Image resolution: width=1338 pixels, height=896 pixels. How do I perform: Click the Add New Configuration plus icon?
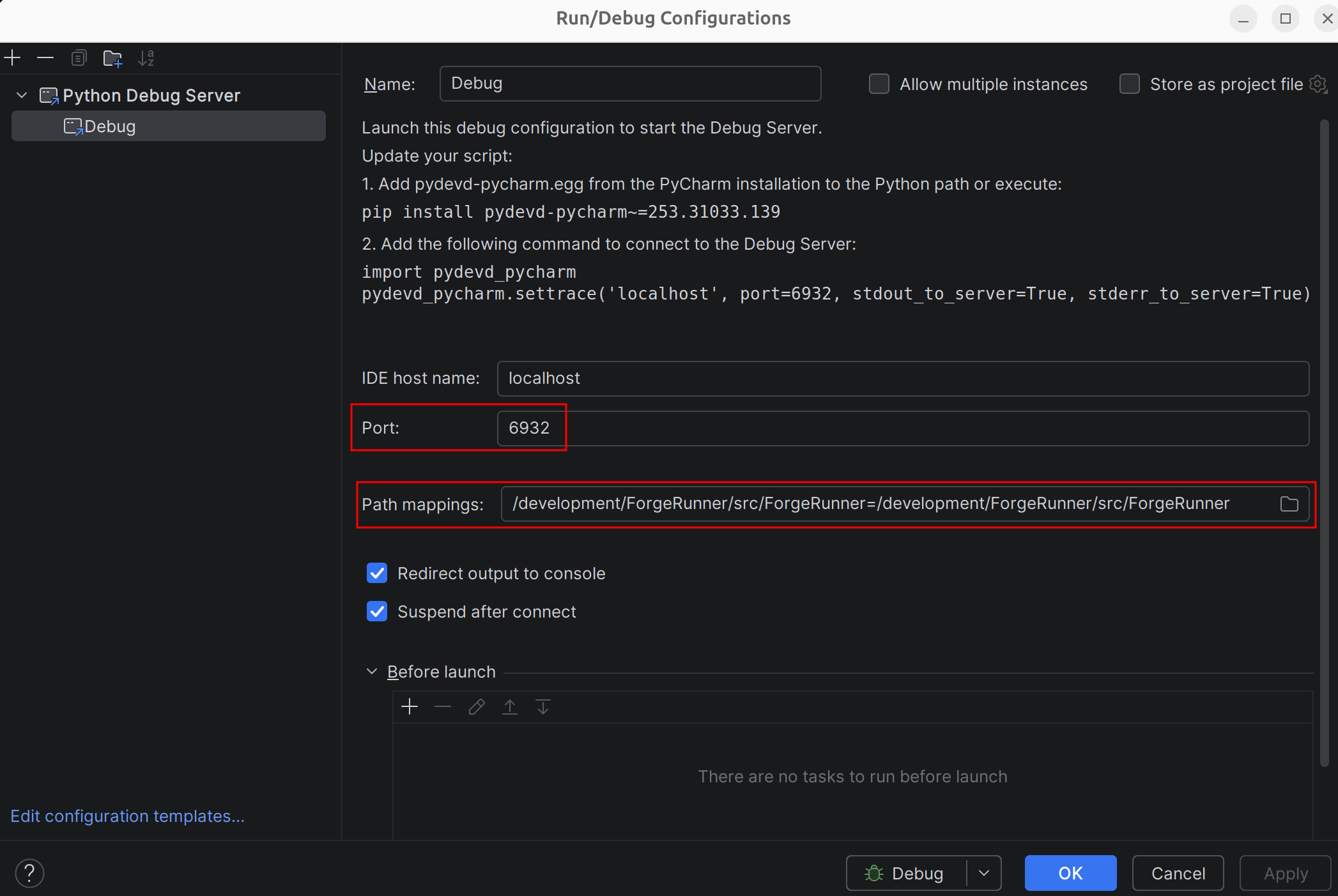(13, 59)
